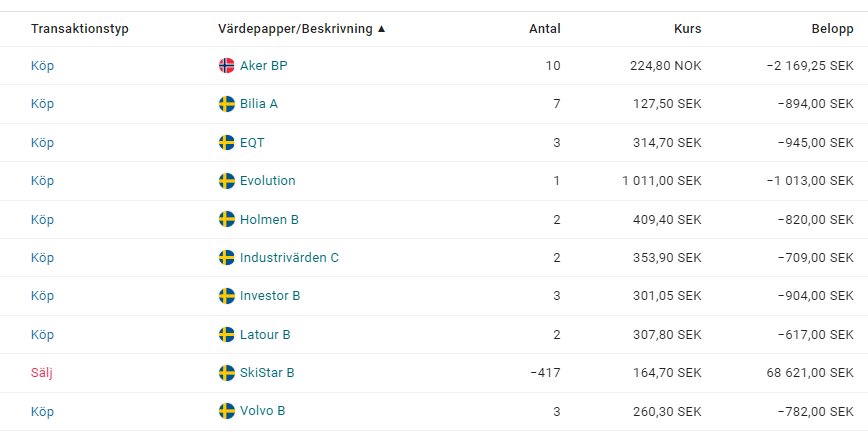This screenshot has width=868, height=442.
Task: Click the Kurs column header
Action: (x=687, y=29)
